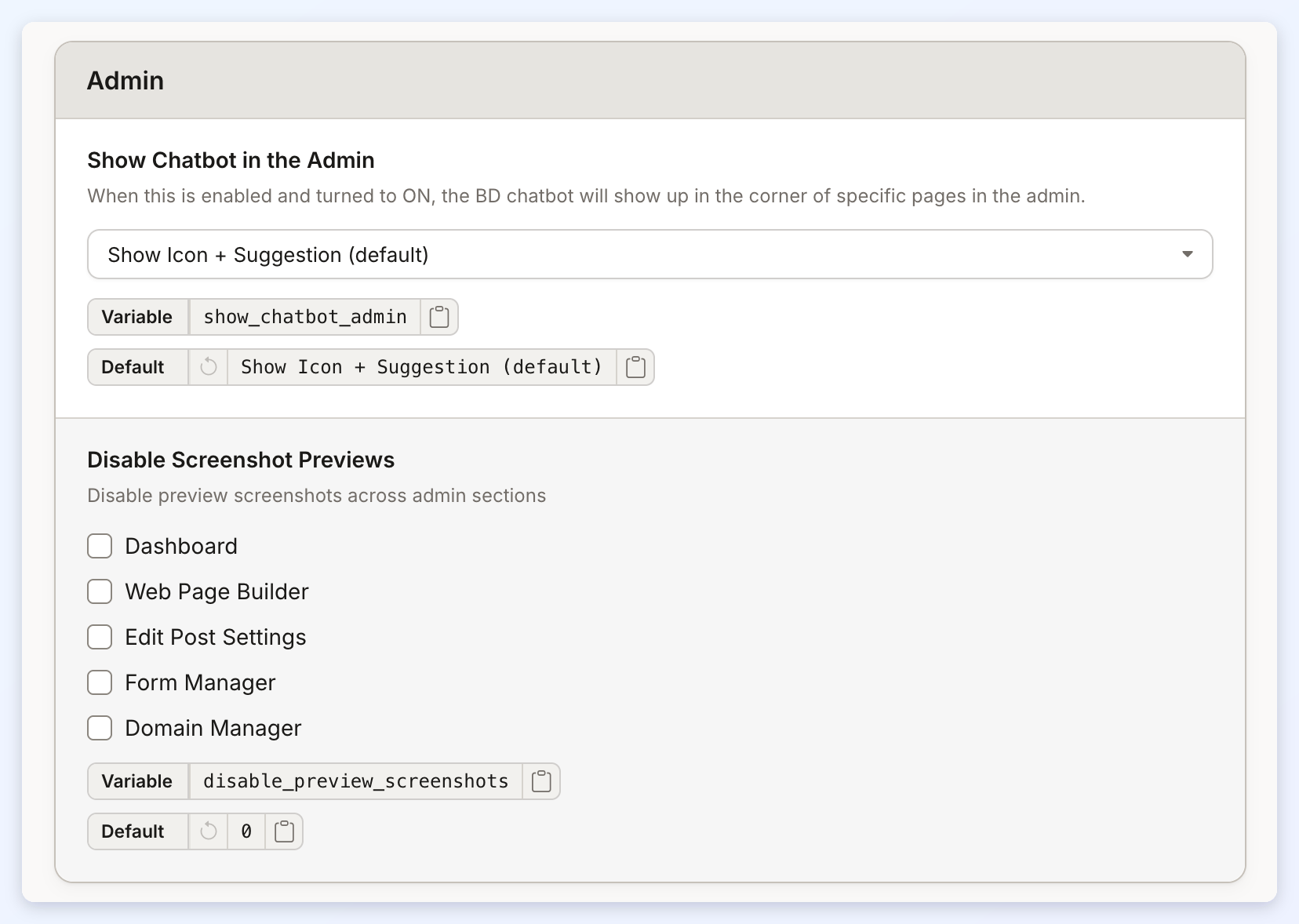Viewport: 1299px width, 924px height.
Task: Open the Show Chatbot in the Admin dropdown
Action: click(650, 254)
